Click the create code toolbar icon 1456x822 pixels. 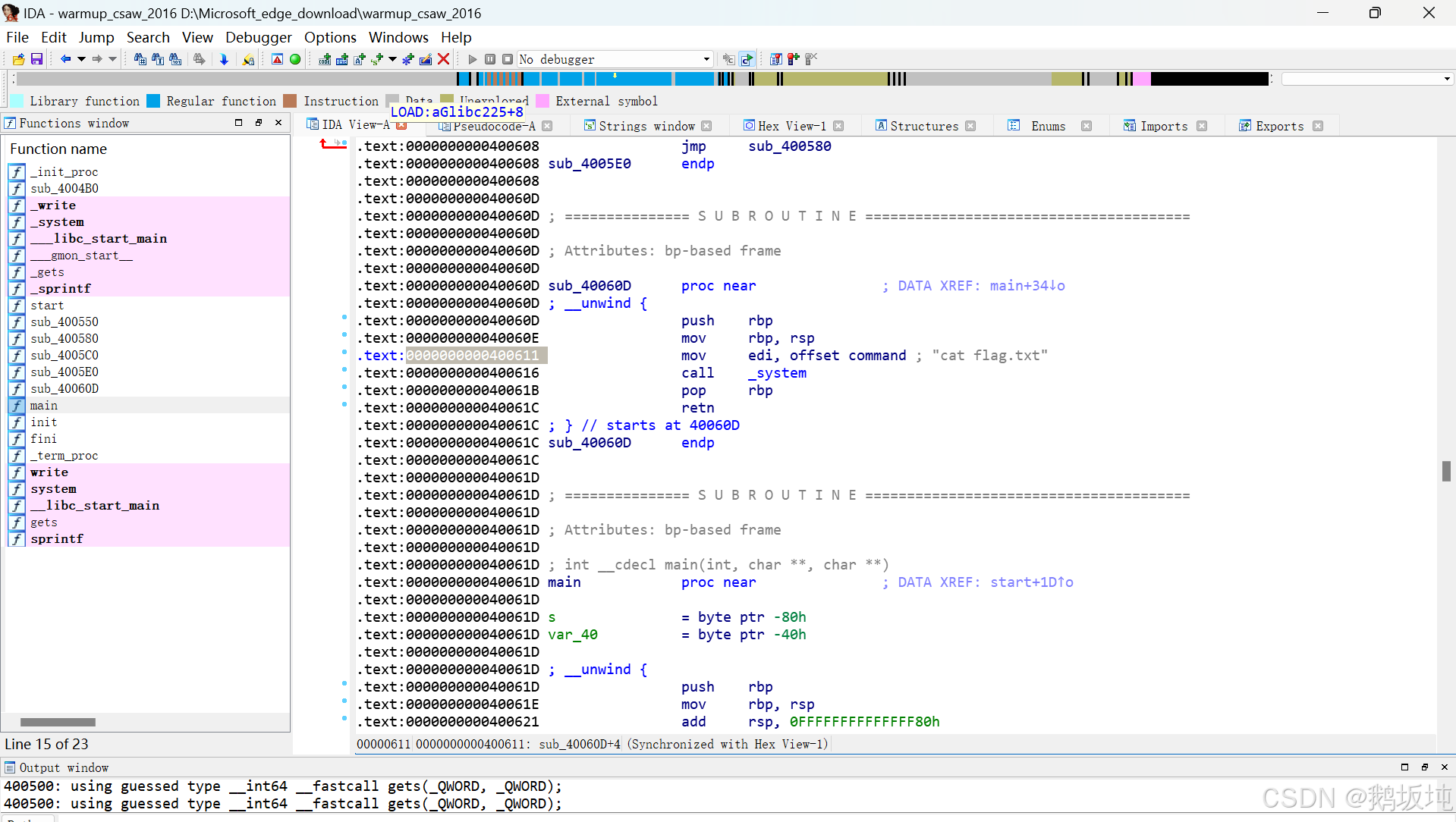pyautogui.click(x=324, y=58)
